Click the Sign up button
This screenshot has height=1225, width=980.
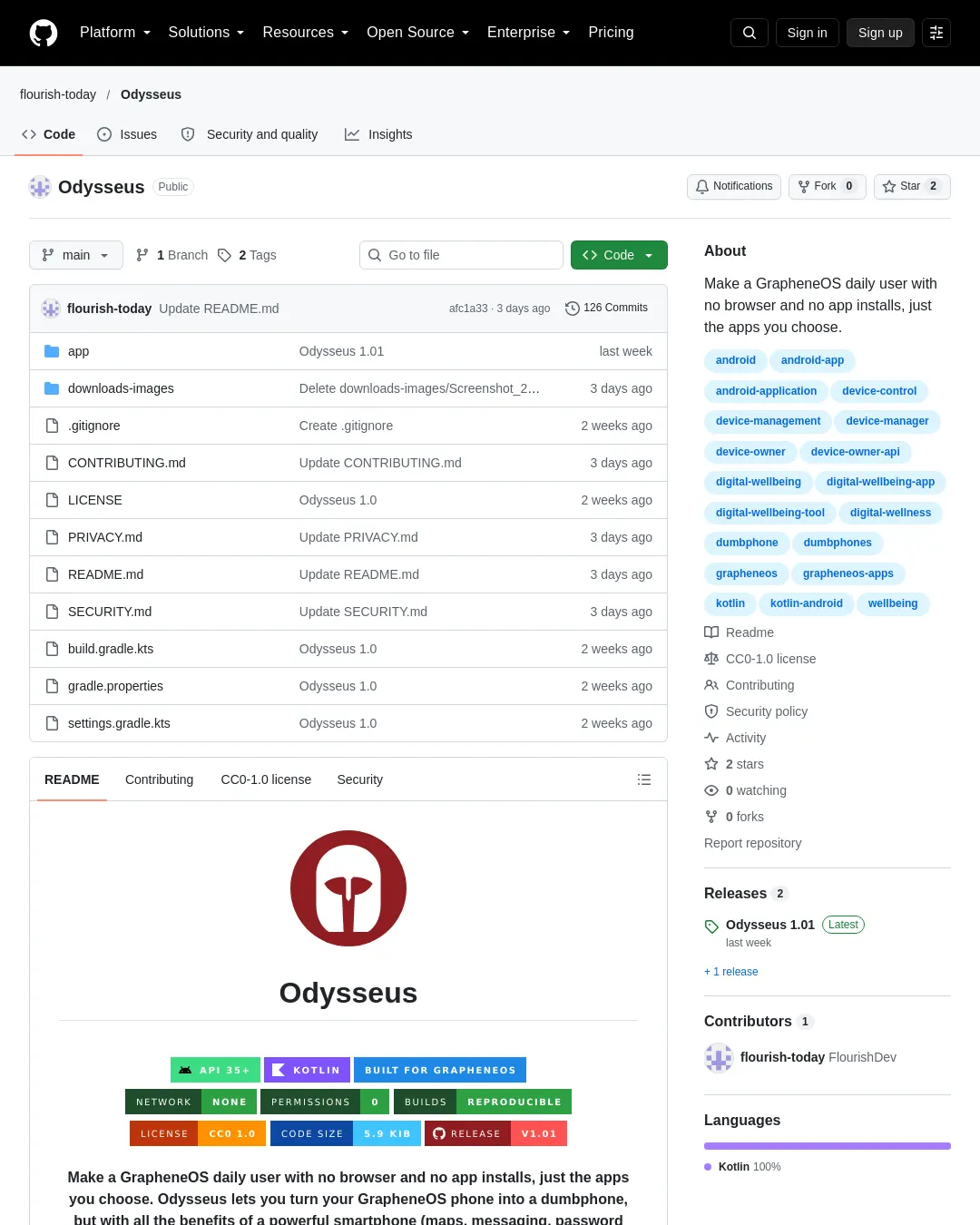coord(880,33)
